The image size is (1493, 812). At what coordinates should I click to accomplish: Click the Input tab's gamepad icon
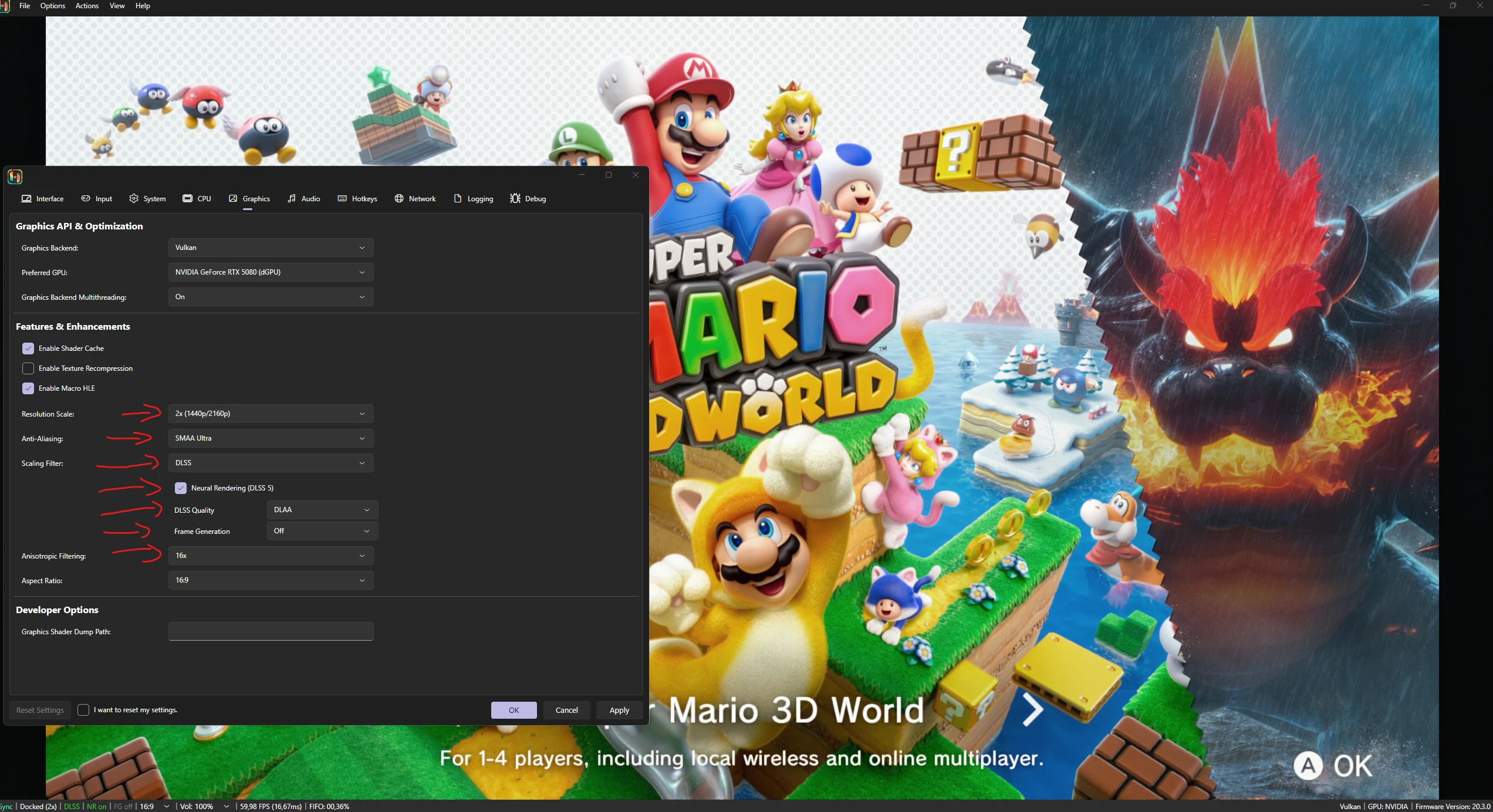pyautogui.click(x=86, y=198)
